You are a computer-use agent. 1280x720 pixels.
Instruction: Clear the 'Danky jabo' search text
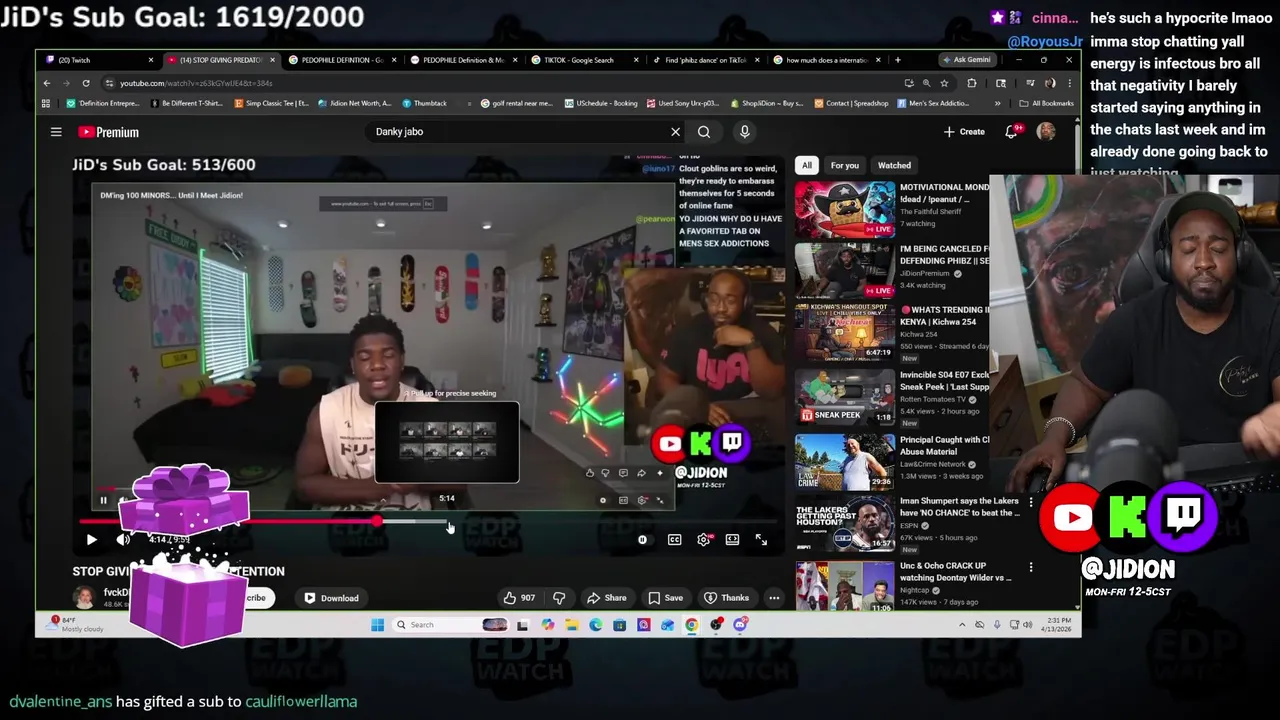(x=675, y=132)
